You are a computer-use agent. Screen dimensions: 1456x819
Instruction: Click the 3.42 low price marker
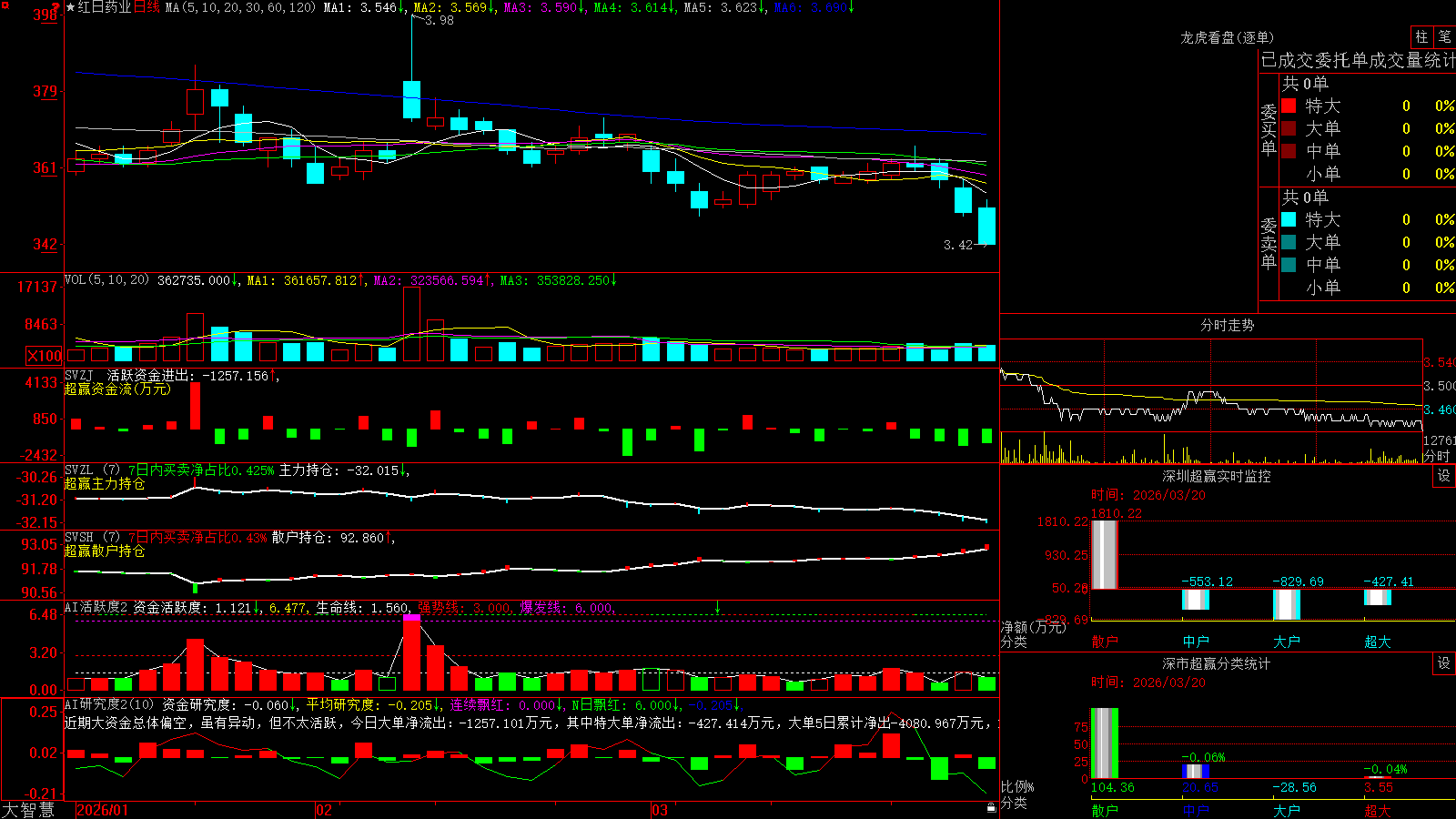point(958,245)
